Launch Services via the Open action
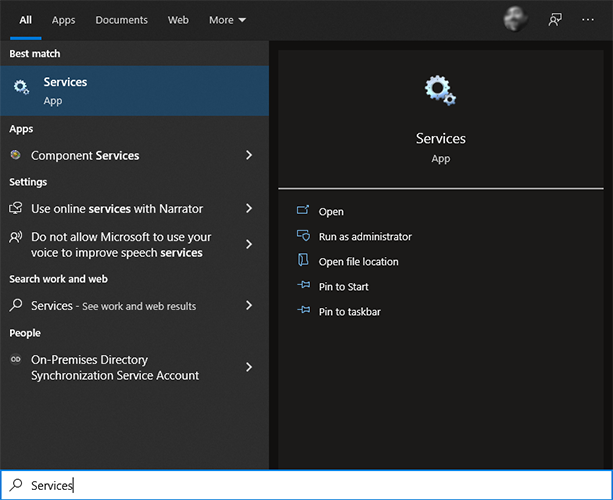The height and width of the screenshot is (500, 613). click(331, 211)
